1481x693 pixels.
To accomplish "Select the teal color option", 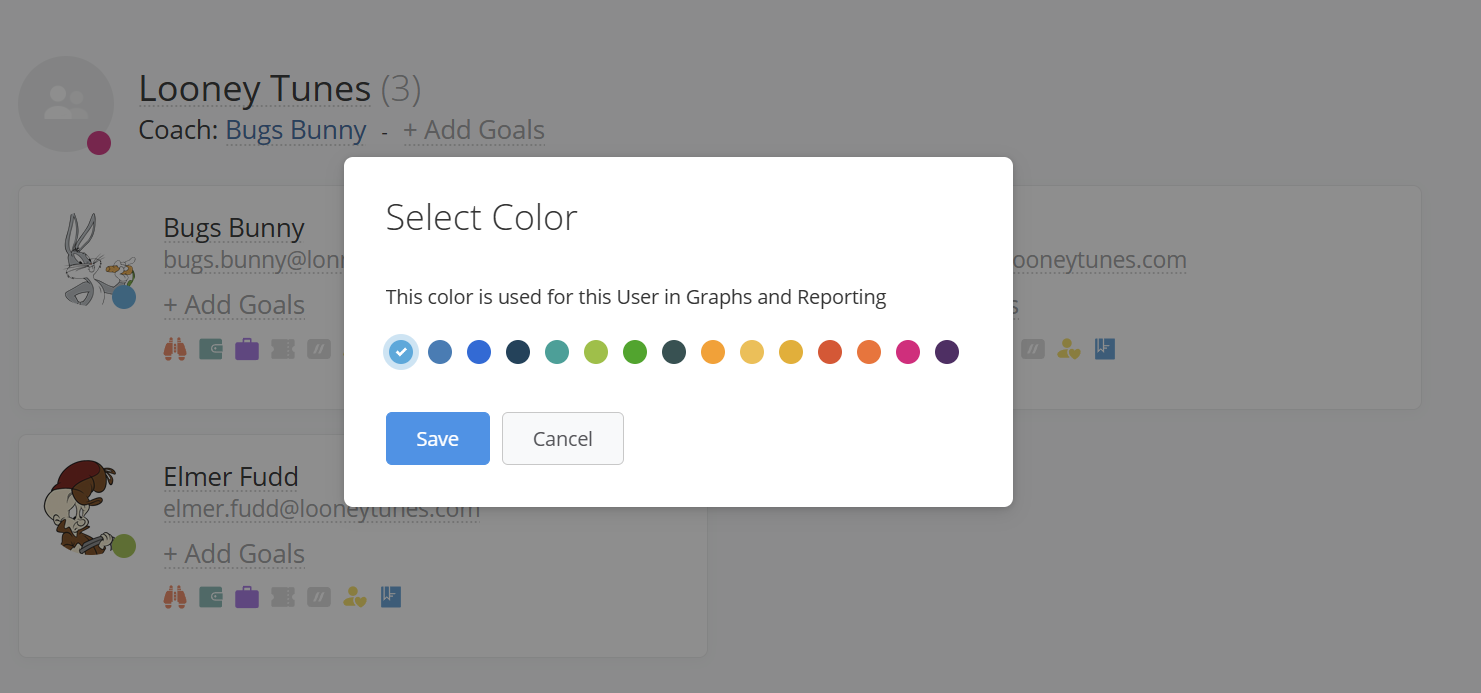I will coord(557,352).
